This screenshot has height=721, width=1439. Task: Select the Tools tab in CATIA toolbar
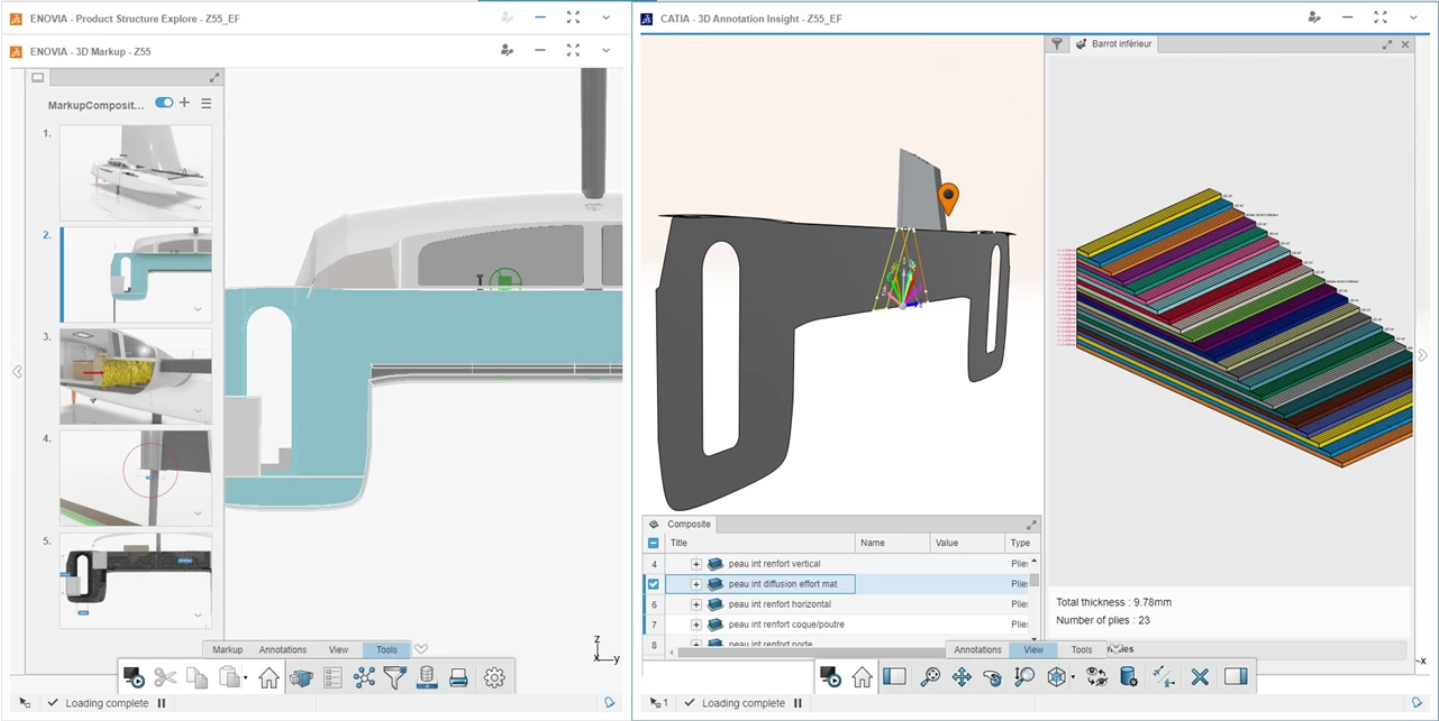[x=1082, y=650]
